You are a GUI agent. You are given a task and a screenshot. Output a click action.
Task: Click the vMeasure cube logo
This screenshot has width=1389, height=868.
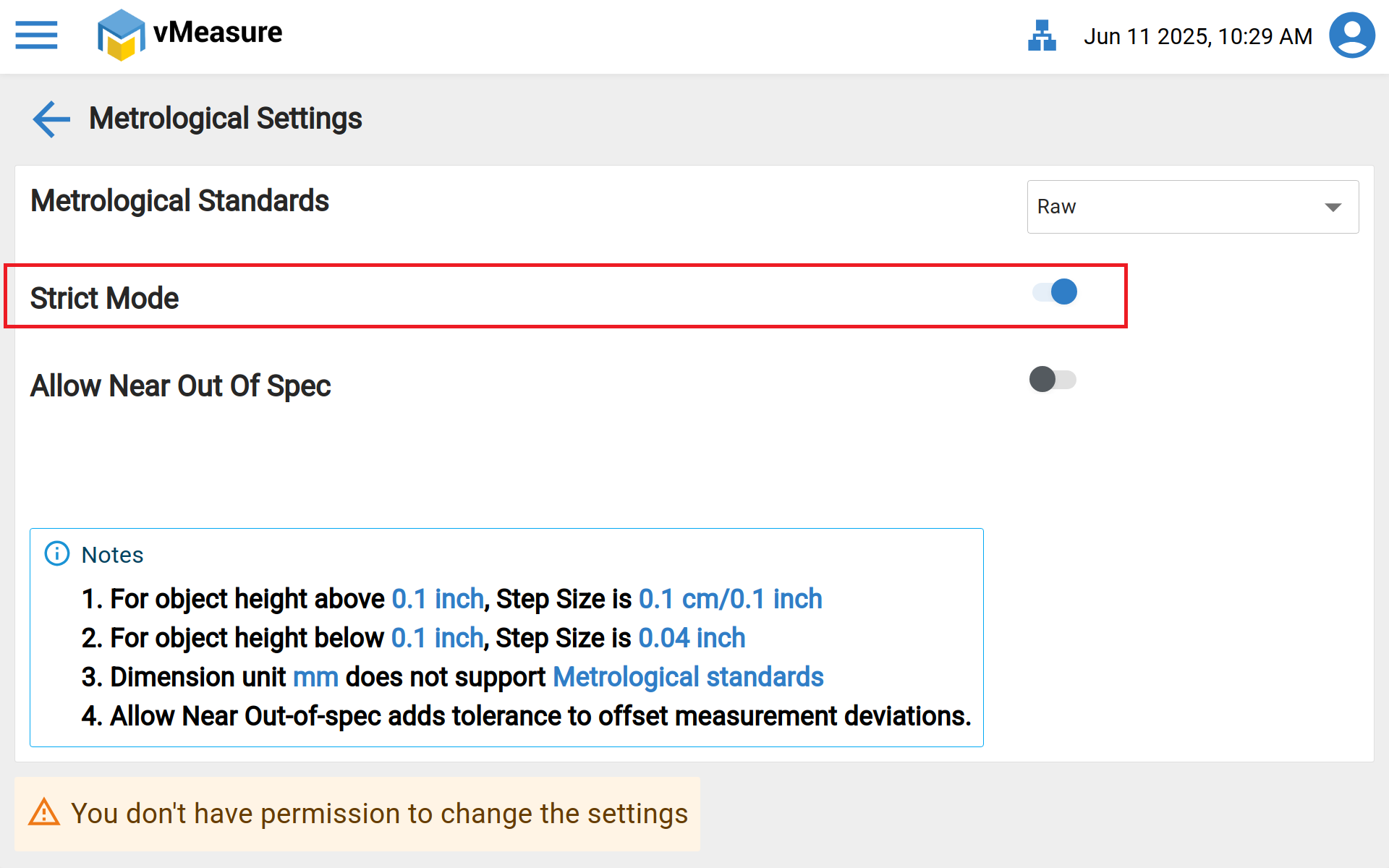click(x=120, y=35)
